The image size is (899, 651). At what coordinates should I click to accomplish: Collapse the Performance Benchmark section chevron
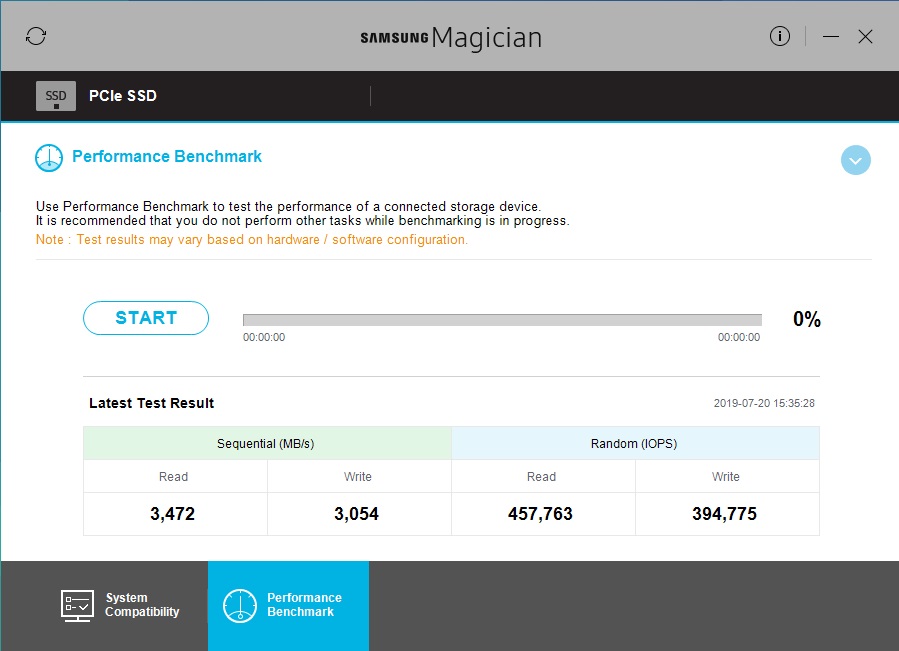[855, 160]
